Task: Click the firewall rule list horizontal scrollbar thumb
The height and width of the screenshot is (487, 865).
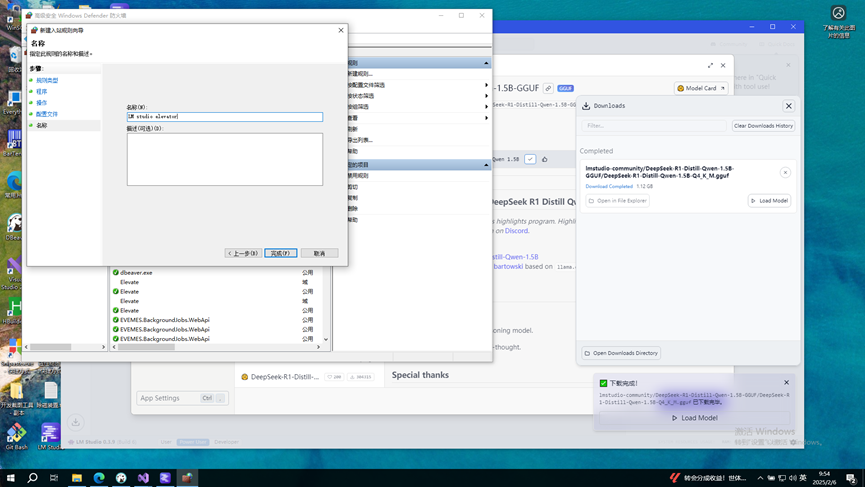Action: coord(146,347)
